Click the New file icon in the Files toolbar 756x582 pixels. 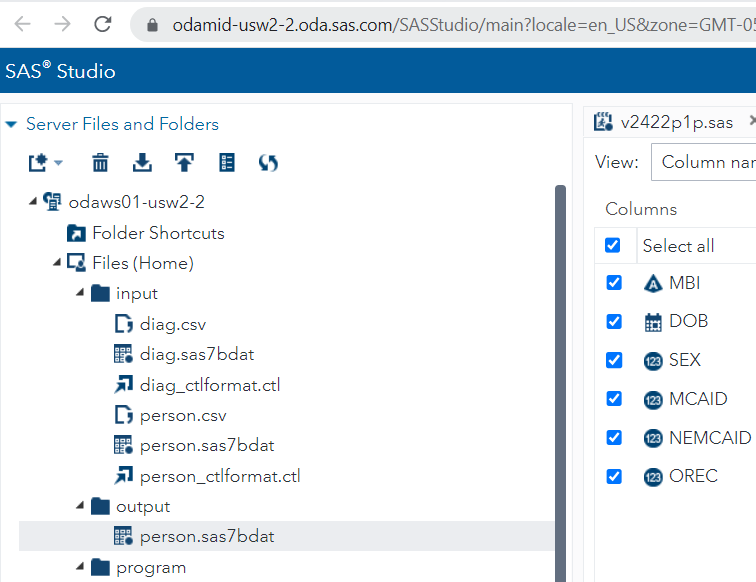(40, 162)
